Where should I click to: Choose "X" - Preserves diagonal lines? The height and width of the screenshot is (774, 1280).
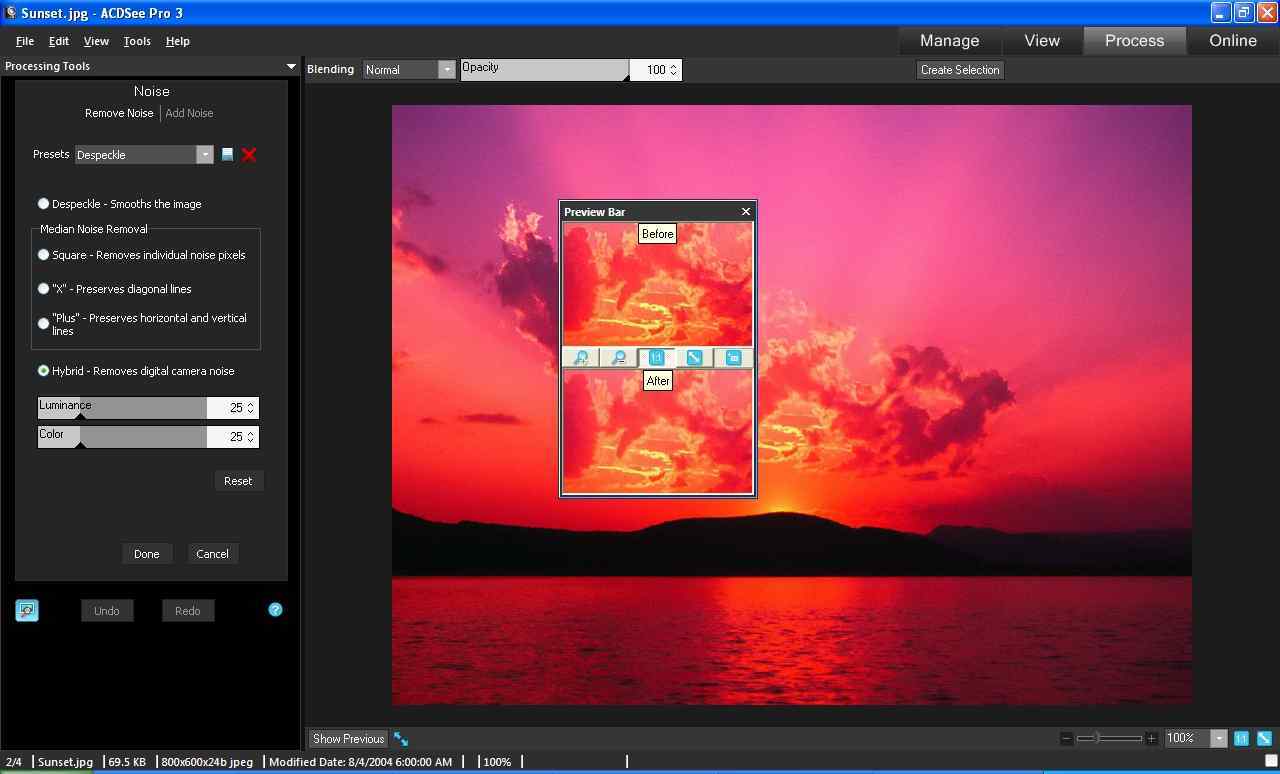[43, 288]
